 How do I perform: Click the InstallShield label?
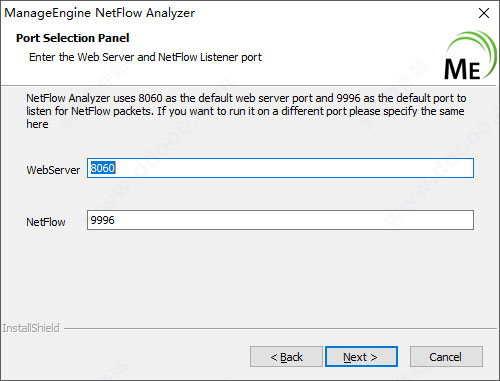click(31, 328)
